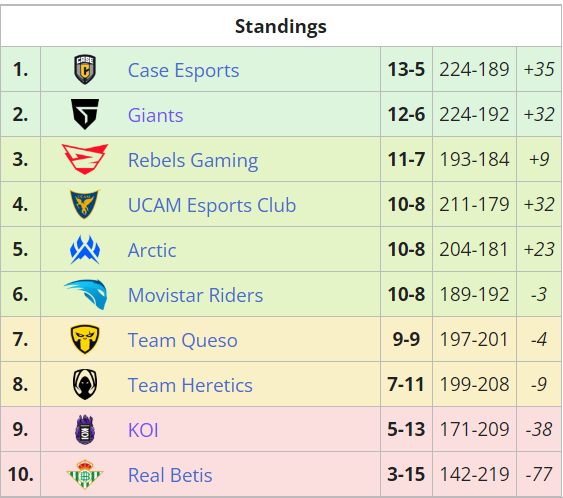Viewport: 563px width, 498px height.
Task: Visit the Team Heretics page
Action: (x=190, y=385)
